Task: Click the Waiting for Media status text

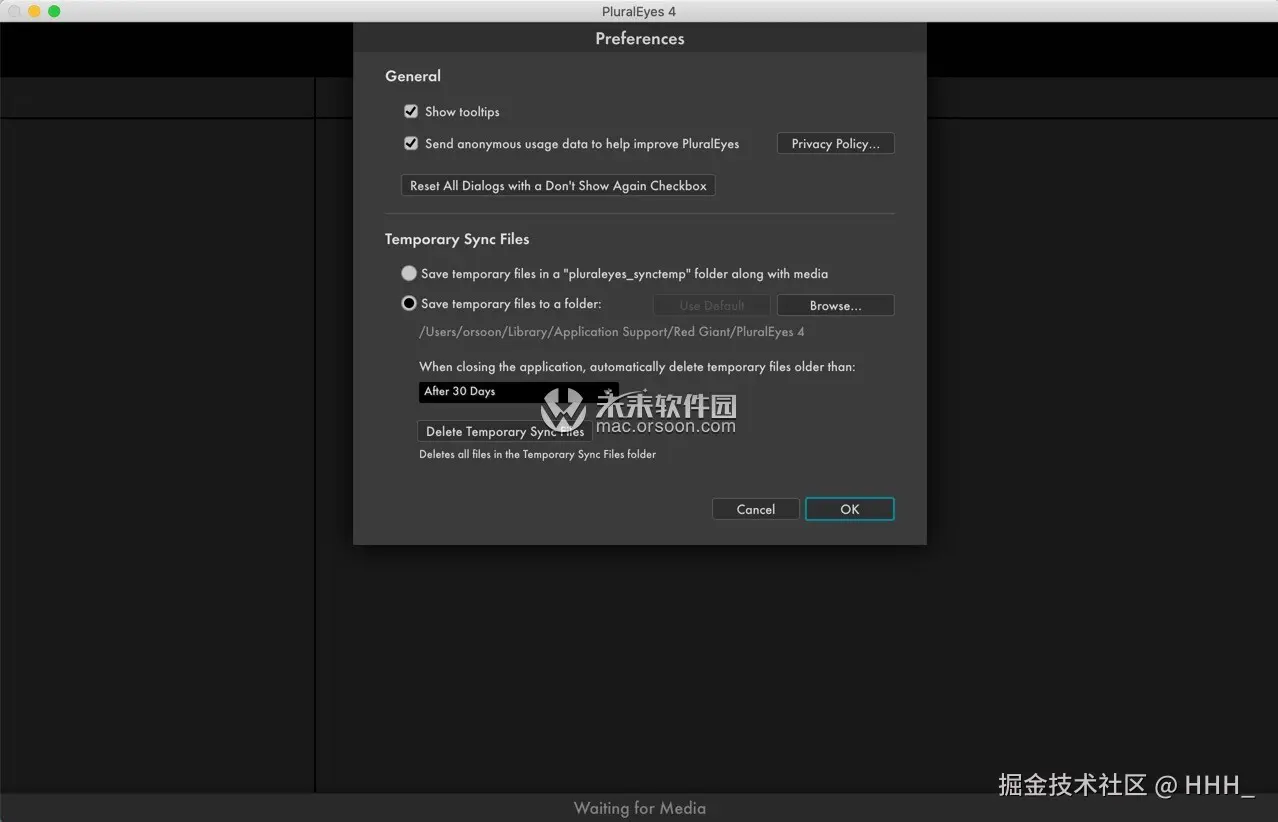Action: [x=640, y=808]
